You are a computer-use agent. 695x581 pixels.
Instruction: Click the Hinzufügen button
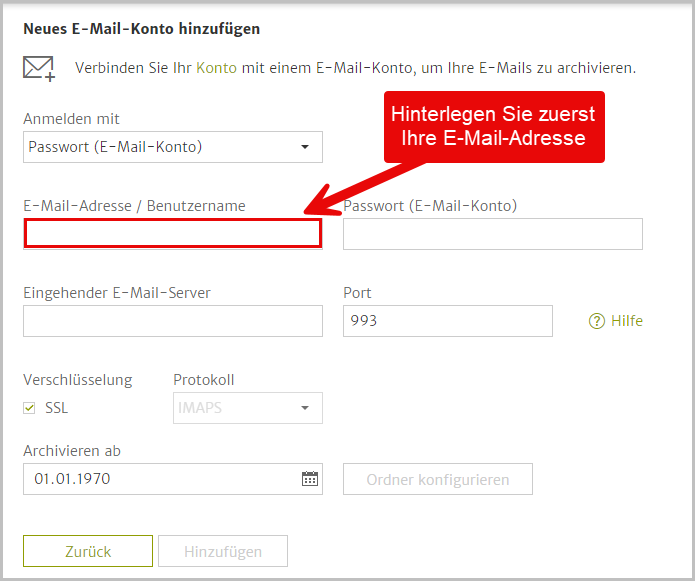223,551
